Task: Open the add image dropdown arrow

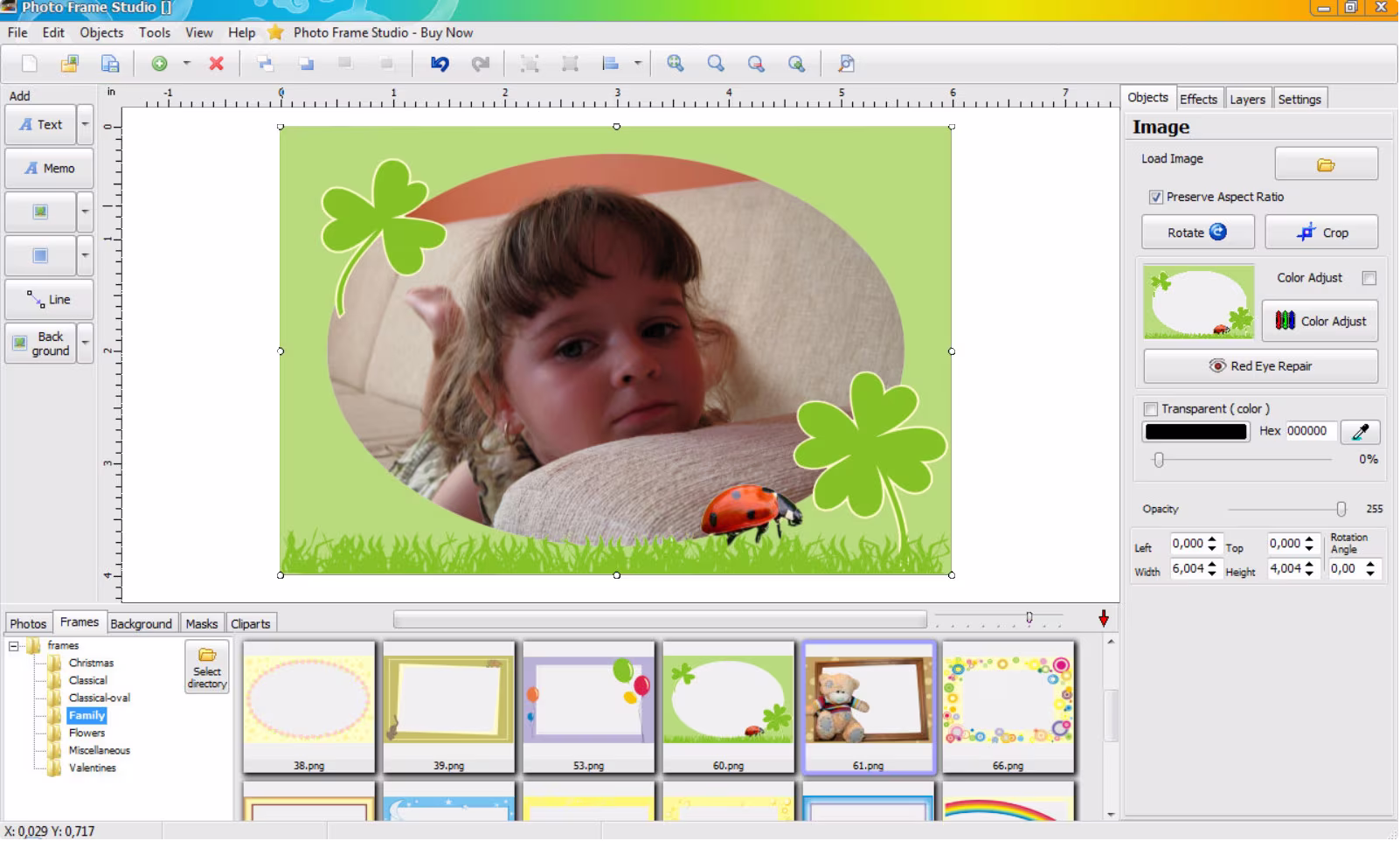Action: pyautogui.click(x=85, y=212)
